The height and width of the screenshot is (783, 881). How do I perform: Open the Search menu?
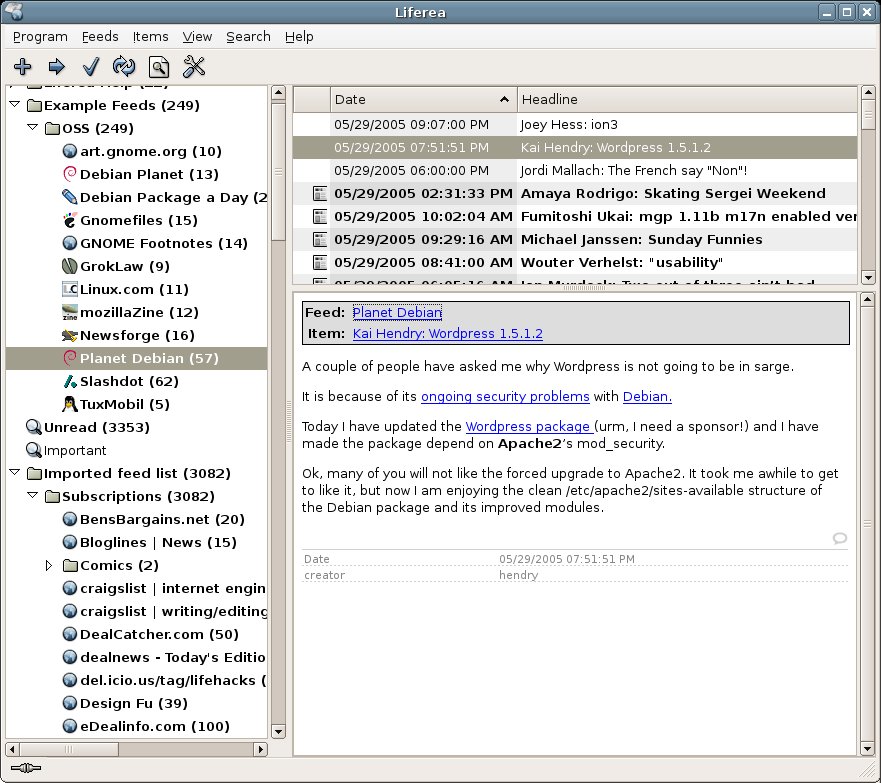[x=248, y=37]
